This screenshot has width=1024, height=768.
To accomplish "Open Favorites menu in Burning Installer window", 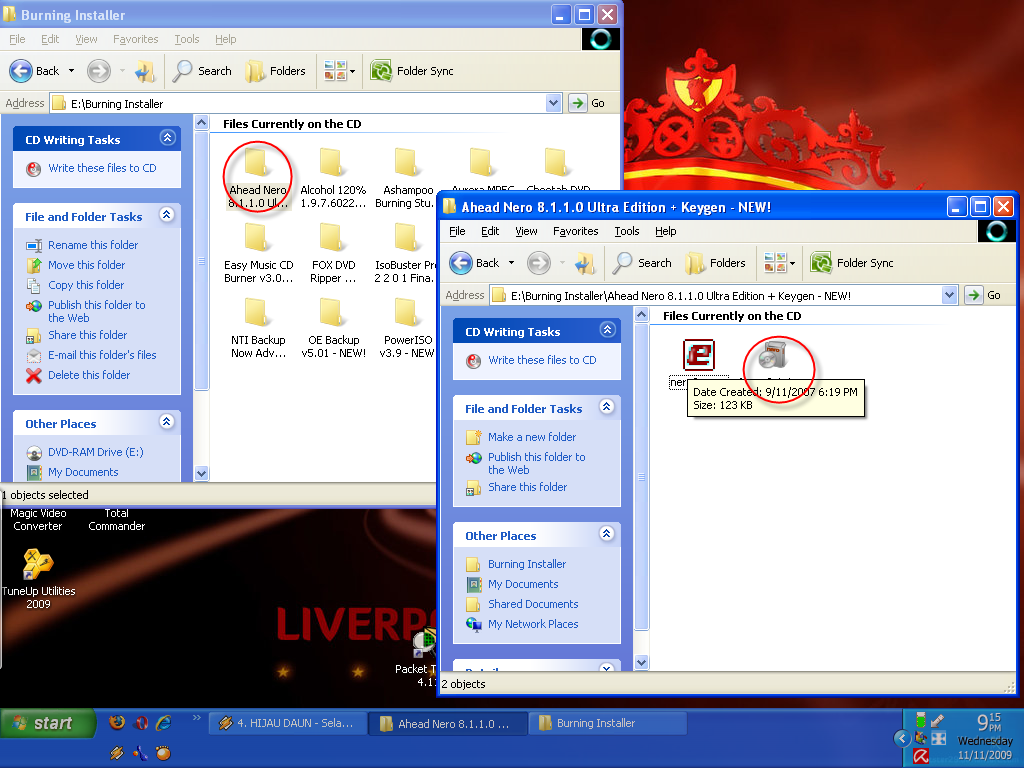I will coord(135,39).
